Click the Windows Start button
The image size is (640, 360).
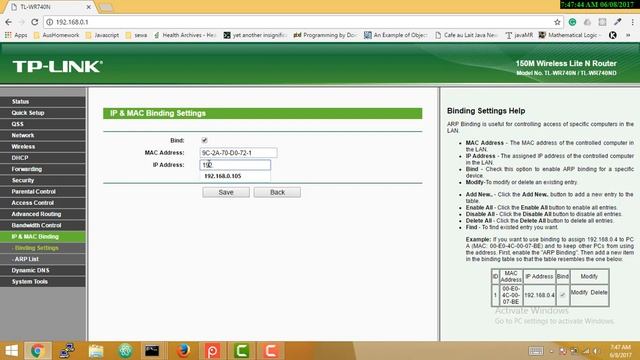tap(11, 351)
